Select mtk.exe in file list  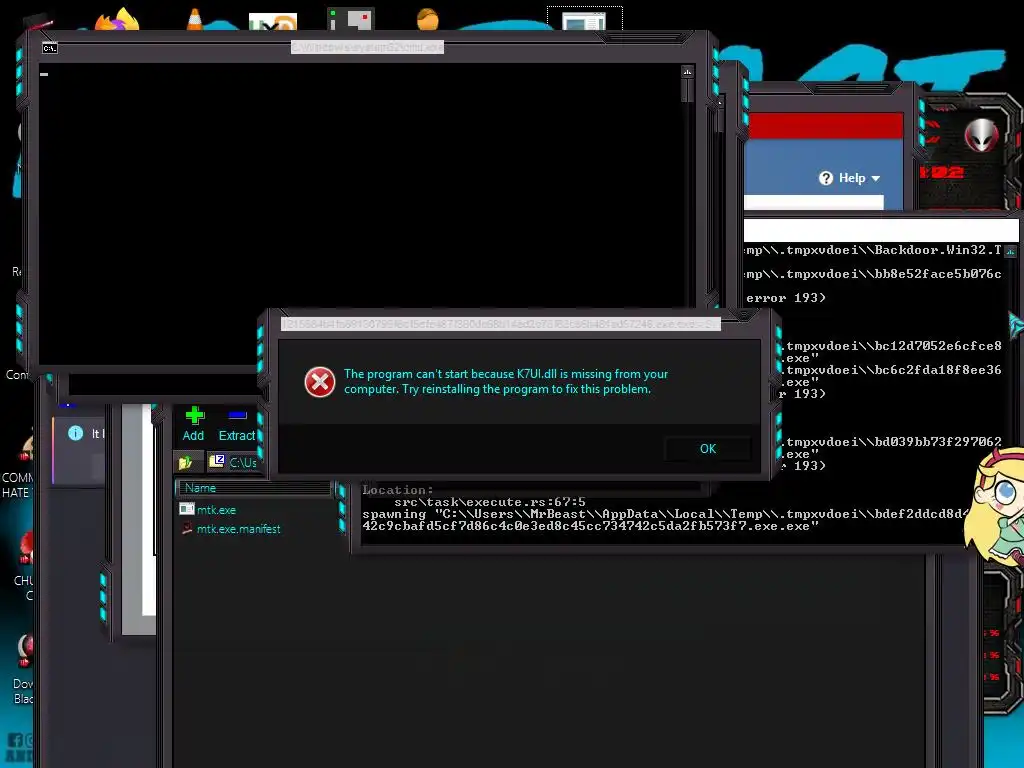click(x=216, y=509)
